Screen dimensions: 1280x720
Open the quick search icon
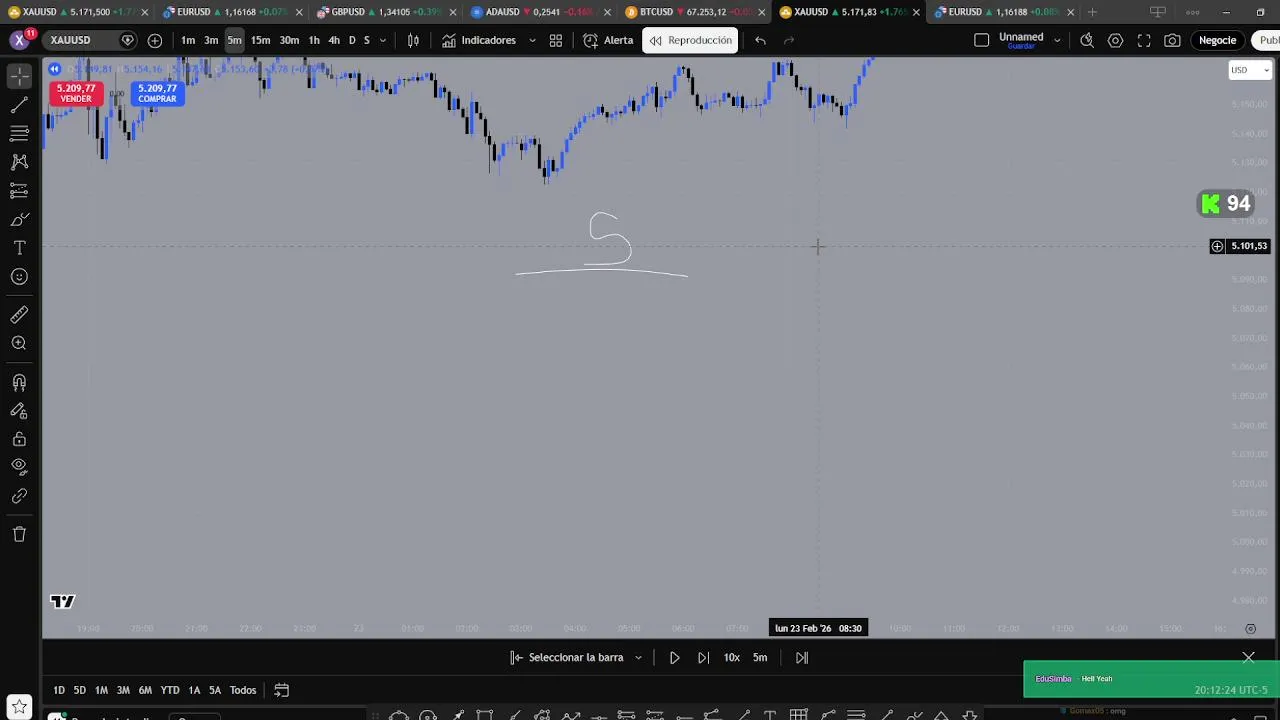coord(1087,40)
